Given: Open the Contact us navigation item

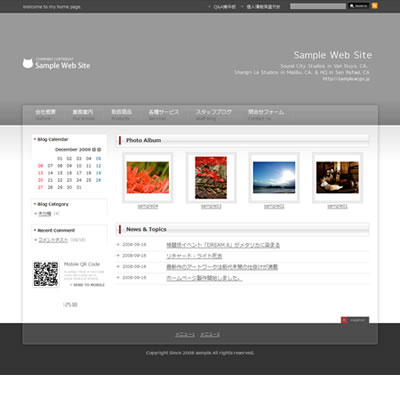Looking at the screenshot, I should (266, 114).
